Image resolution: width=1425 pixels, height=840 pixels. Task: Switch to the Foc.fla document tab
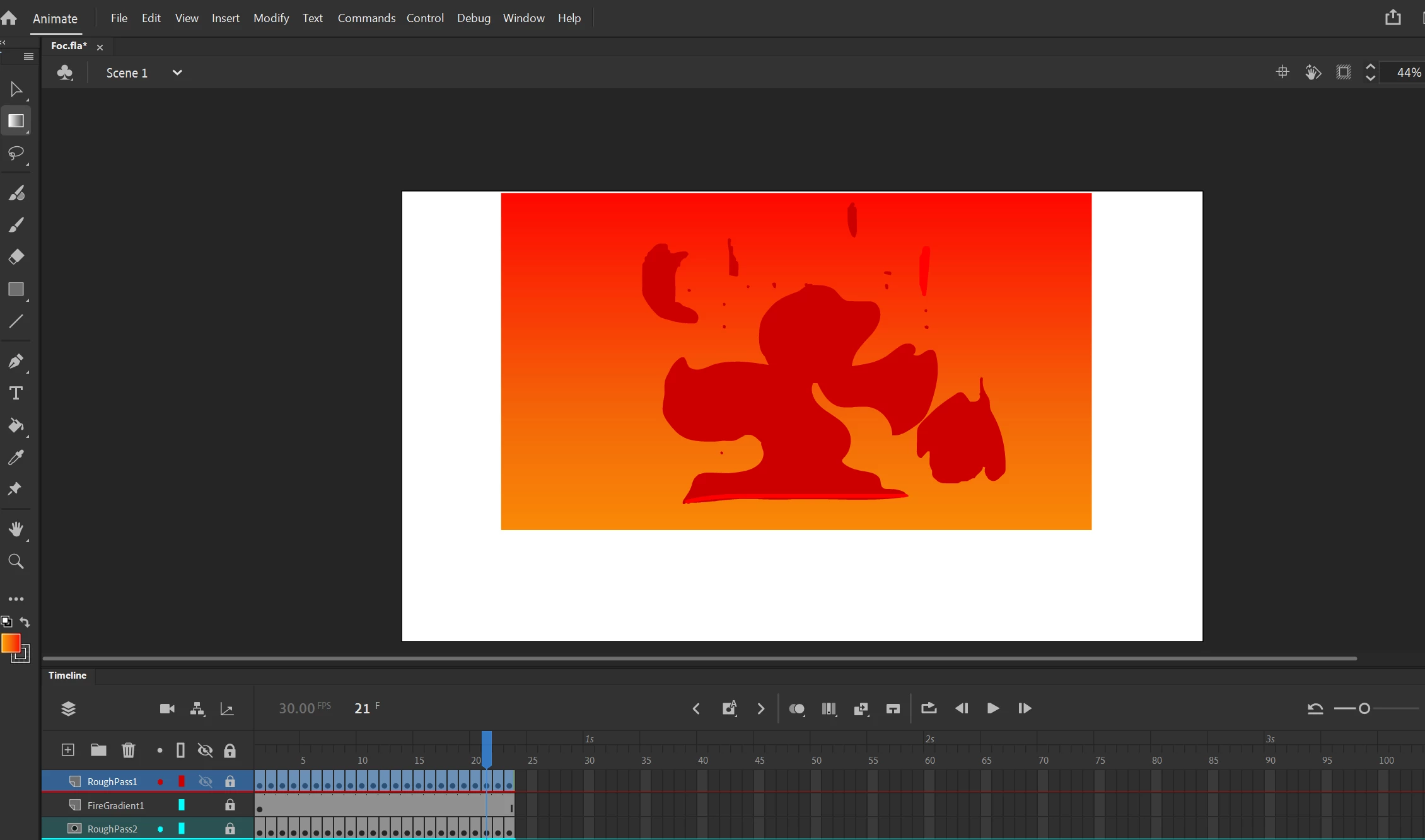tap(69, 46)
